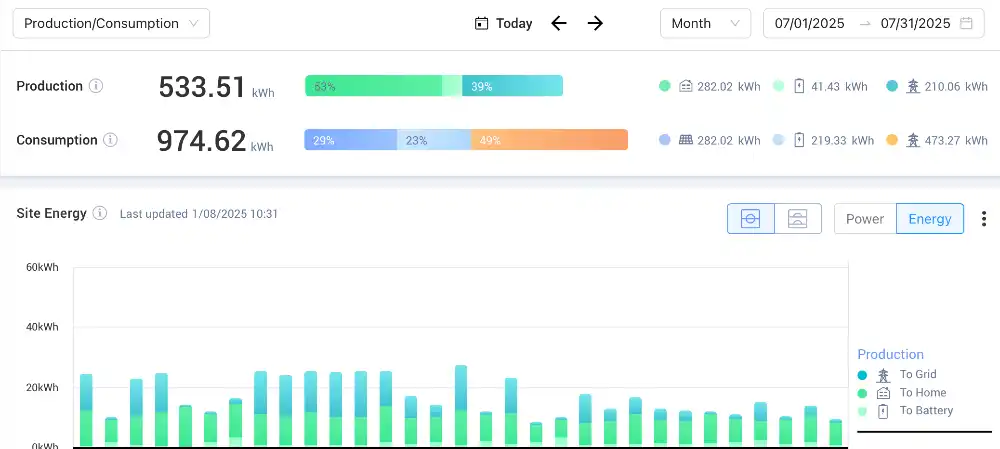Click info icon next to Production
Viewport: 1000px width, 449px height.
click(x=96, y=86)
